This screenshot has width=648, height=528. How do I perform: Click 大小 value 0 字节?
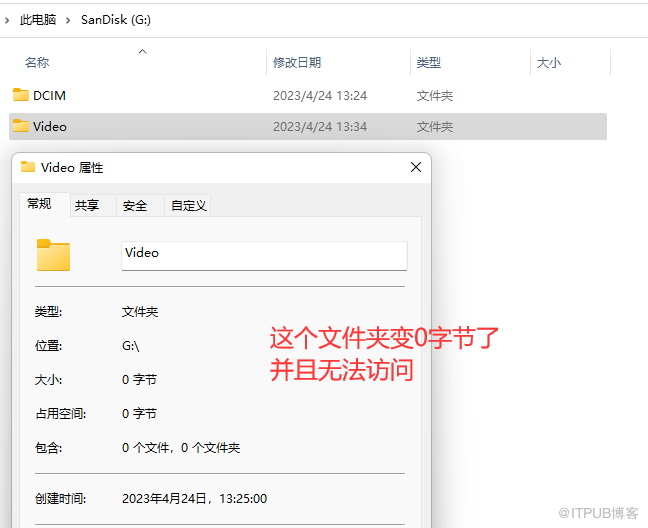(x=139, y=379)
